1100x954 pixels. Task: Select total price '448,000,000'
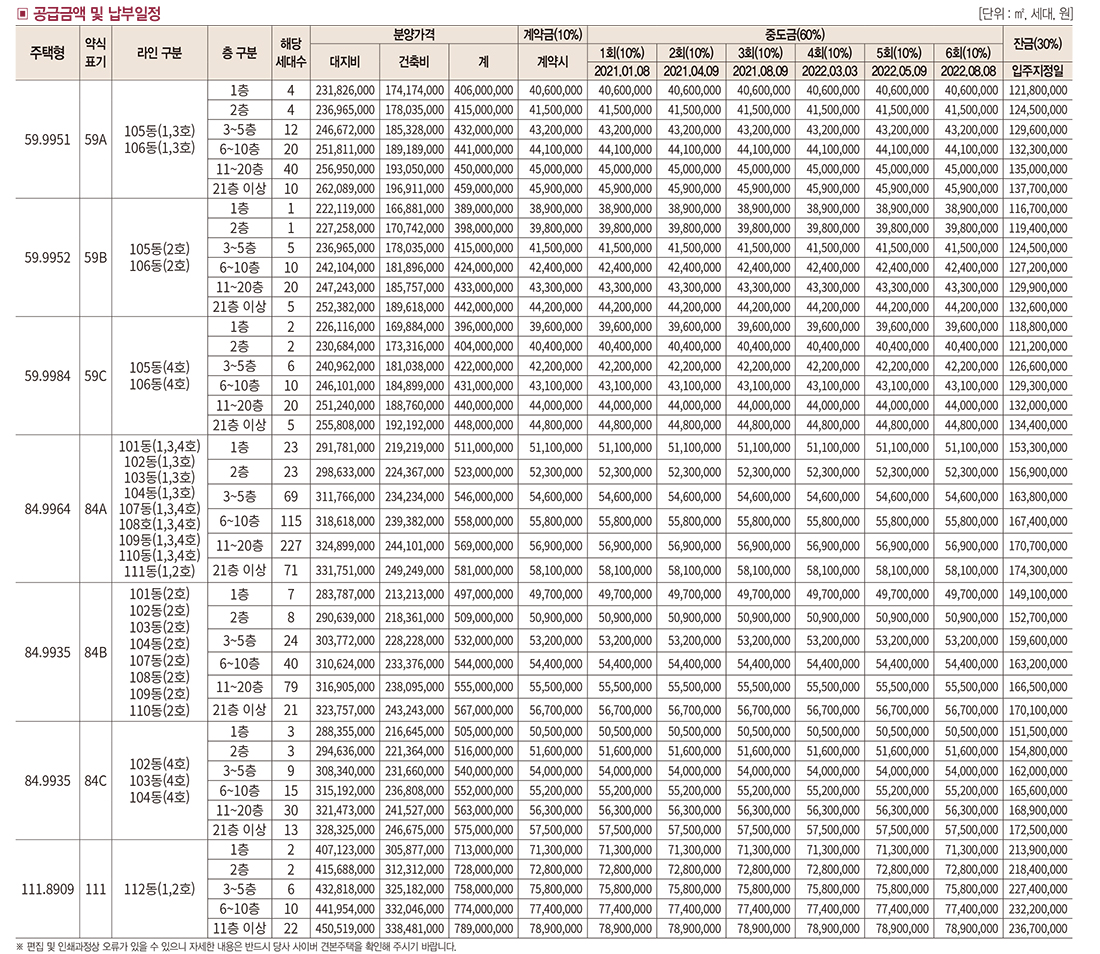pos(483,425)
